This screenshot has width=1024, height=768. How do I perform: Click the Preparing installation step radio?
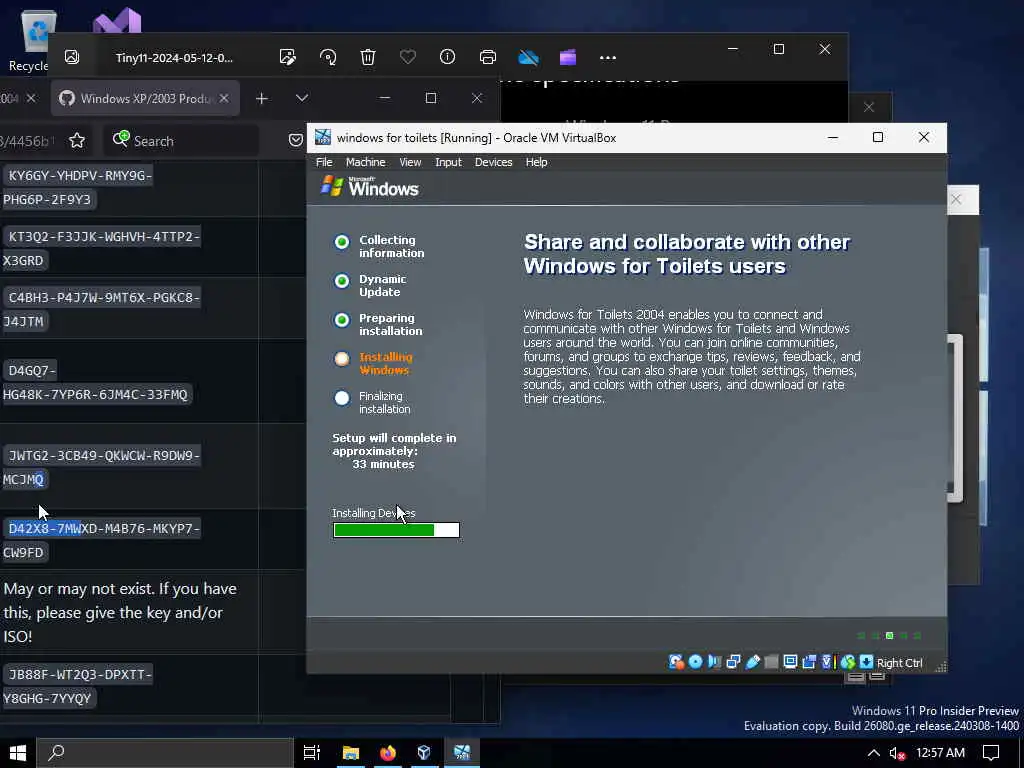click(342, 320)
